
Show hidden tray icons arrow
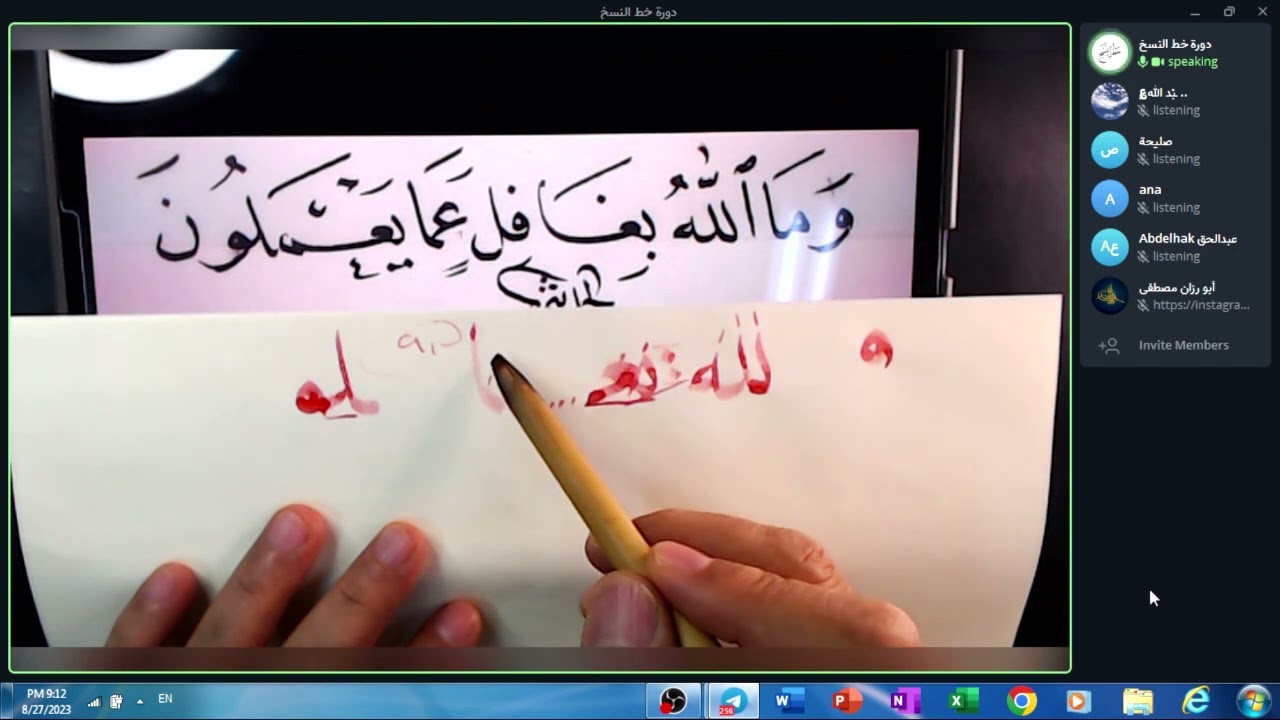[x=139, y=701]
